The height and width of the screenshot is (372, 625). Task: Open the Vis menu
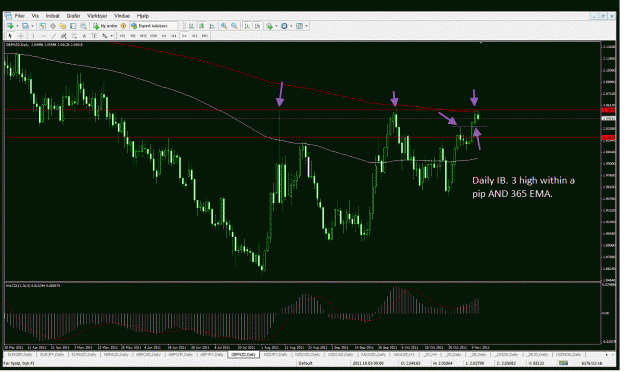pyautogui.click(x=35, y=16)
